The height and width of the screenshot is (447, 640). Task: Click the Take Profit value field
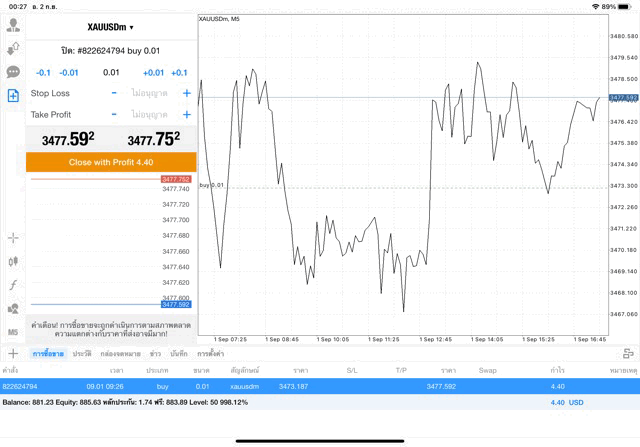point(150,115)
